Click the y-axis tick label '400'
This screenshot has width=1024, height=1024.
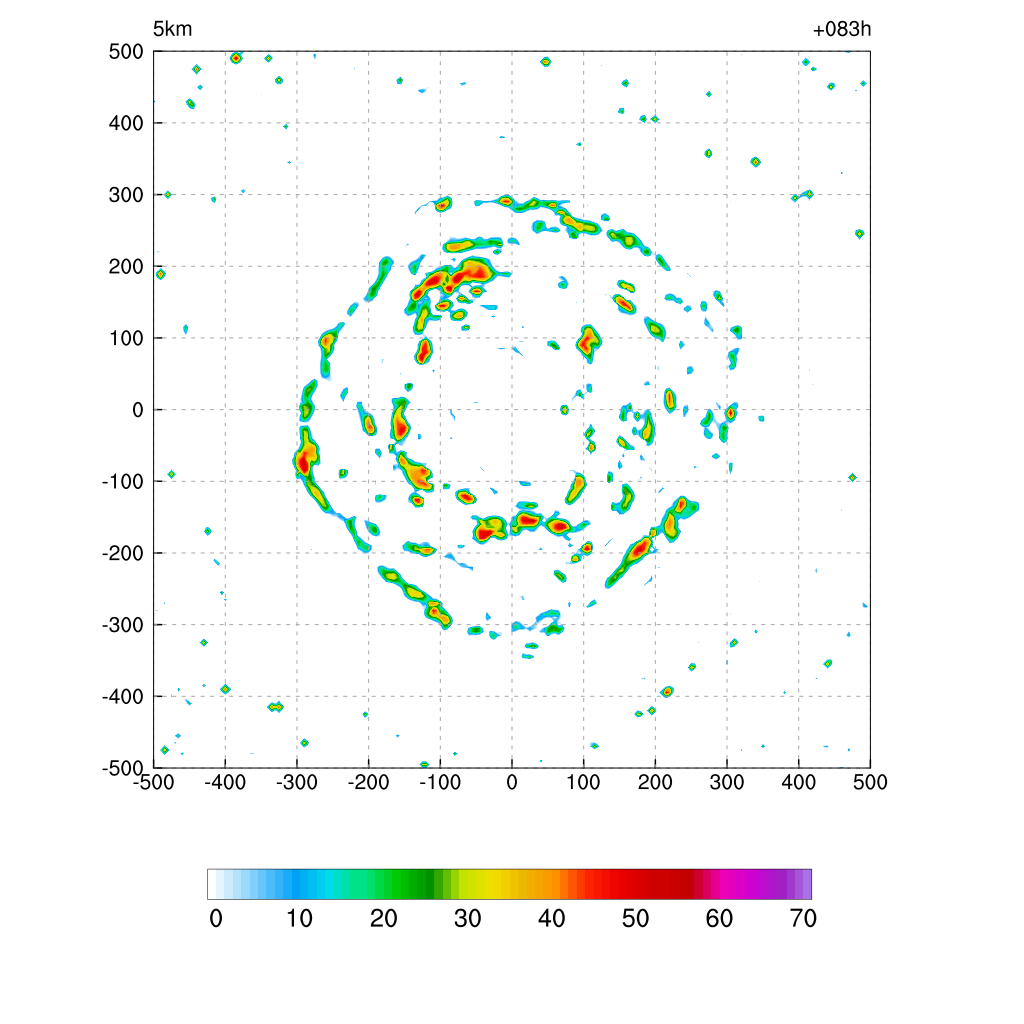[x=126, y=123]
